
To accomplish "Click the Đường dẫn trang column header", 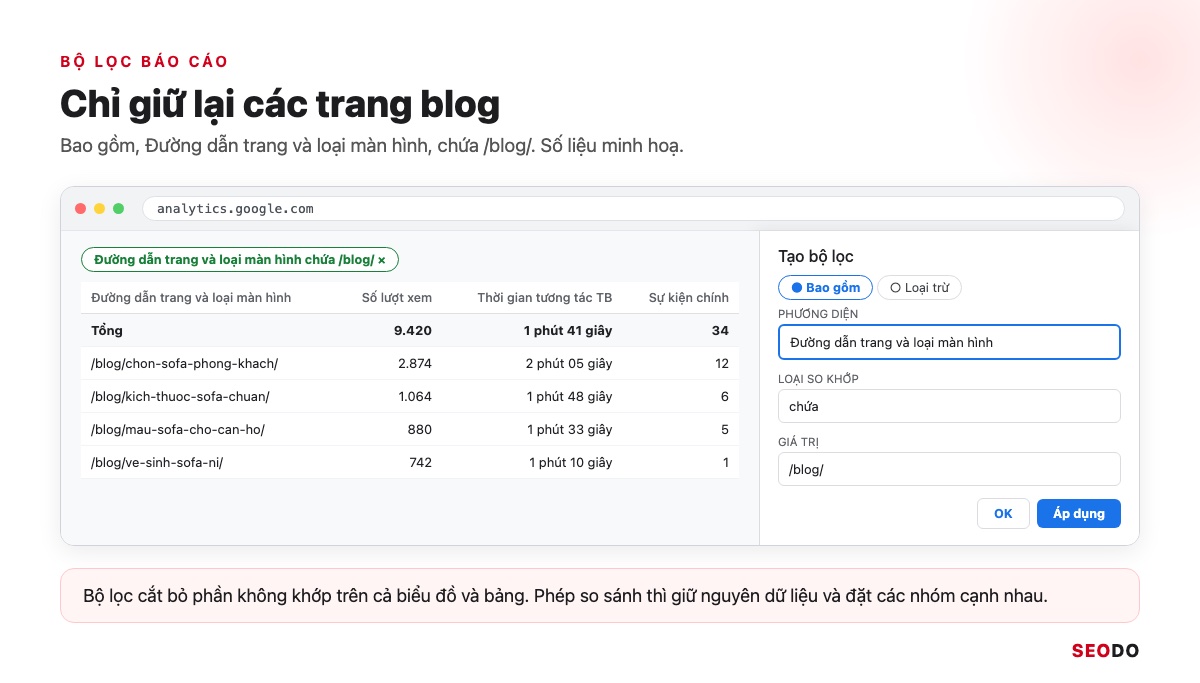I will [191, 297].
